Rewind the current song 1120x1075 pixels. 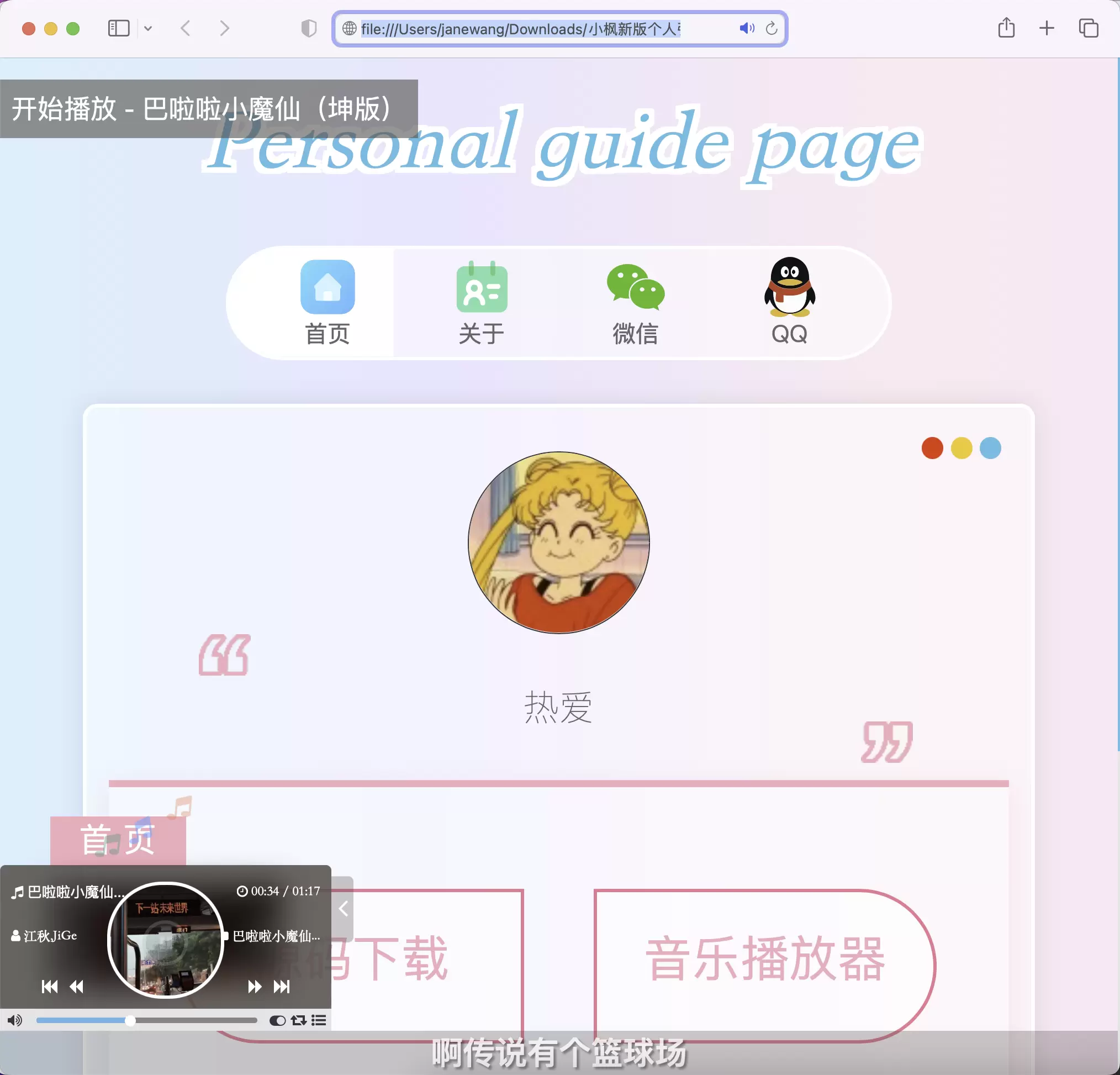pos(77,987)
